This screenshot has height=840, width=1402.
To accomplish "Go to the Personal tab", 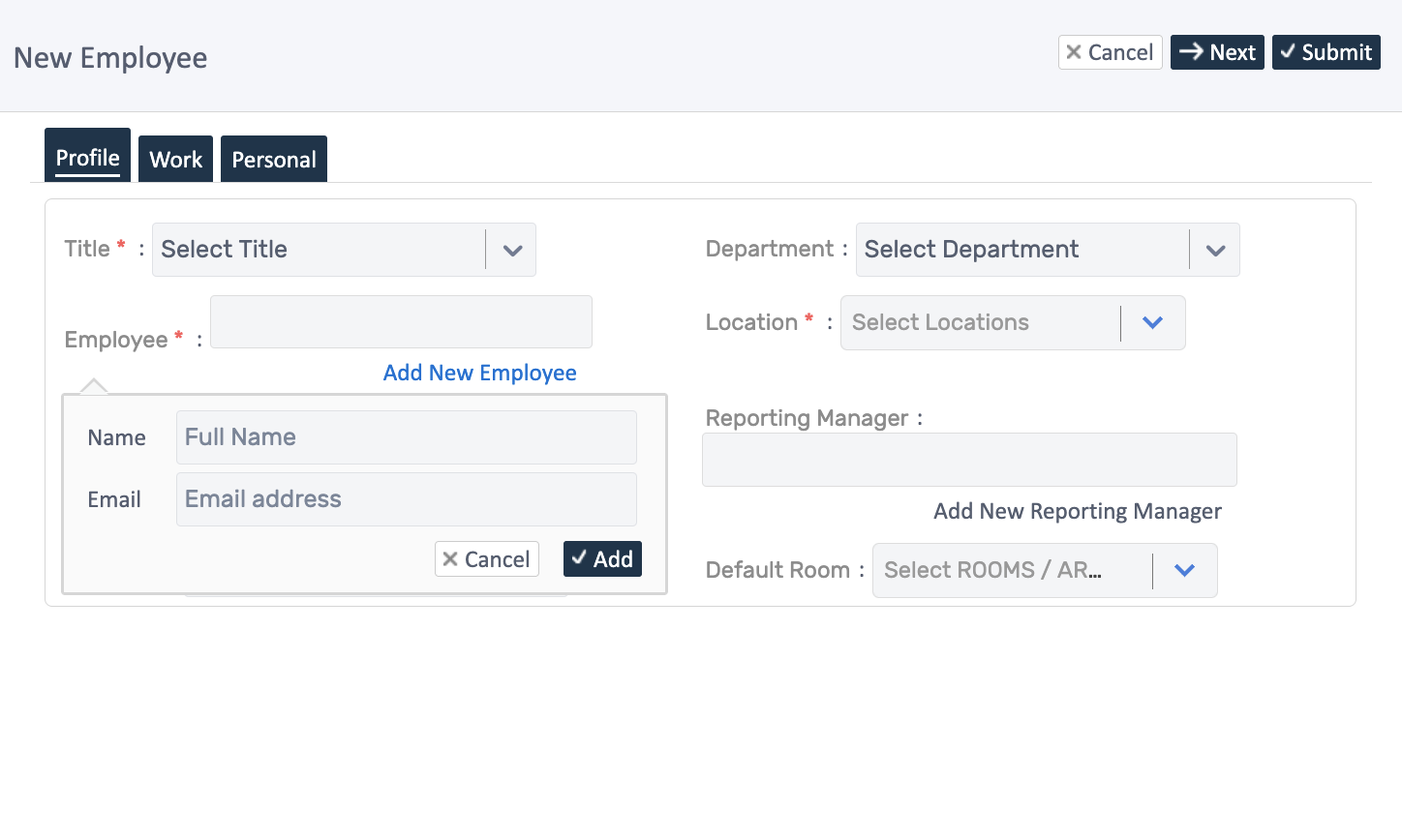I will pos(274,160).
